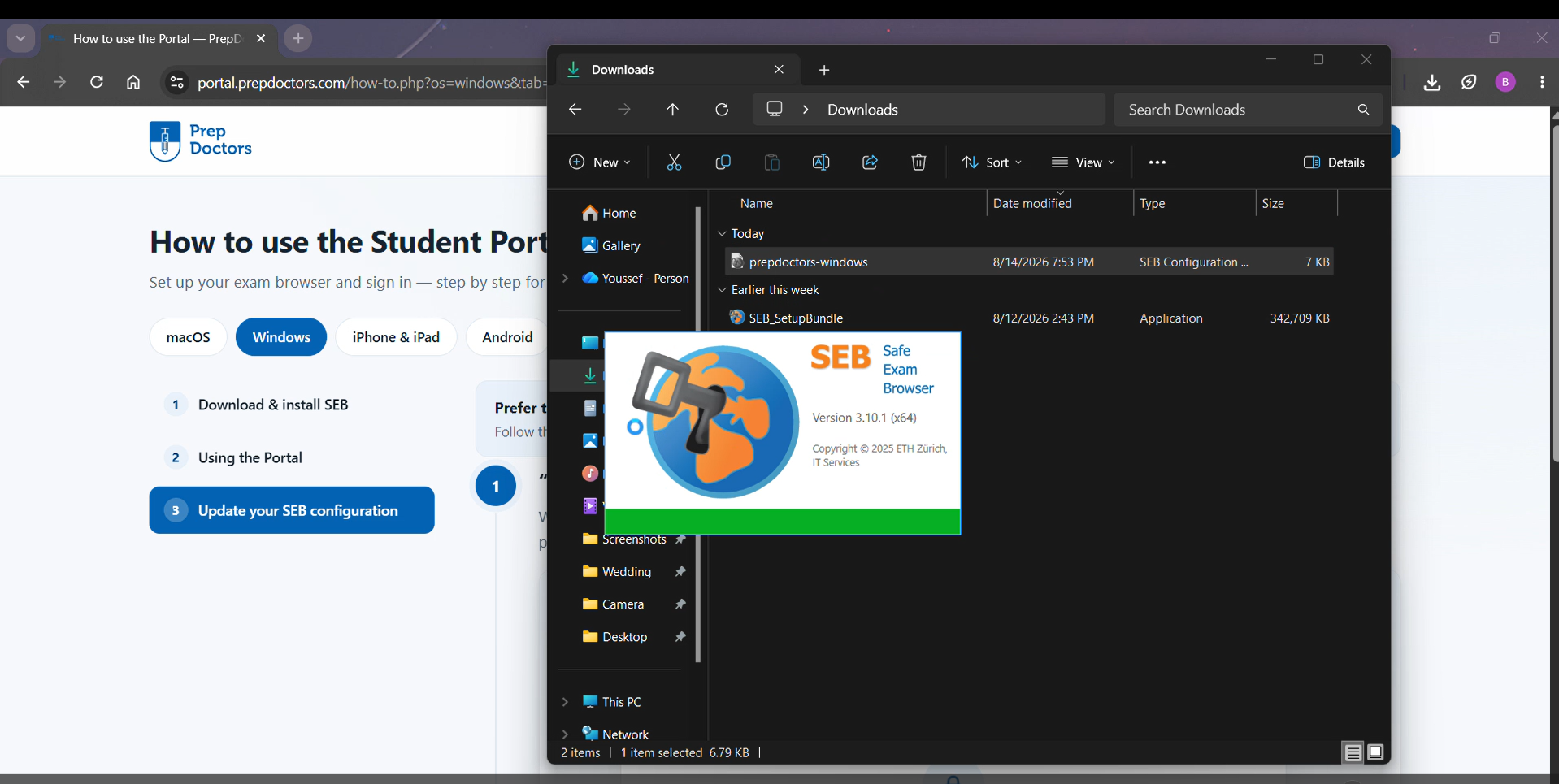Select the iPhone & iPad tab
Image resolution: width=1559 pixels, height=784 pixels.
coord(396,337)
